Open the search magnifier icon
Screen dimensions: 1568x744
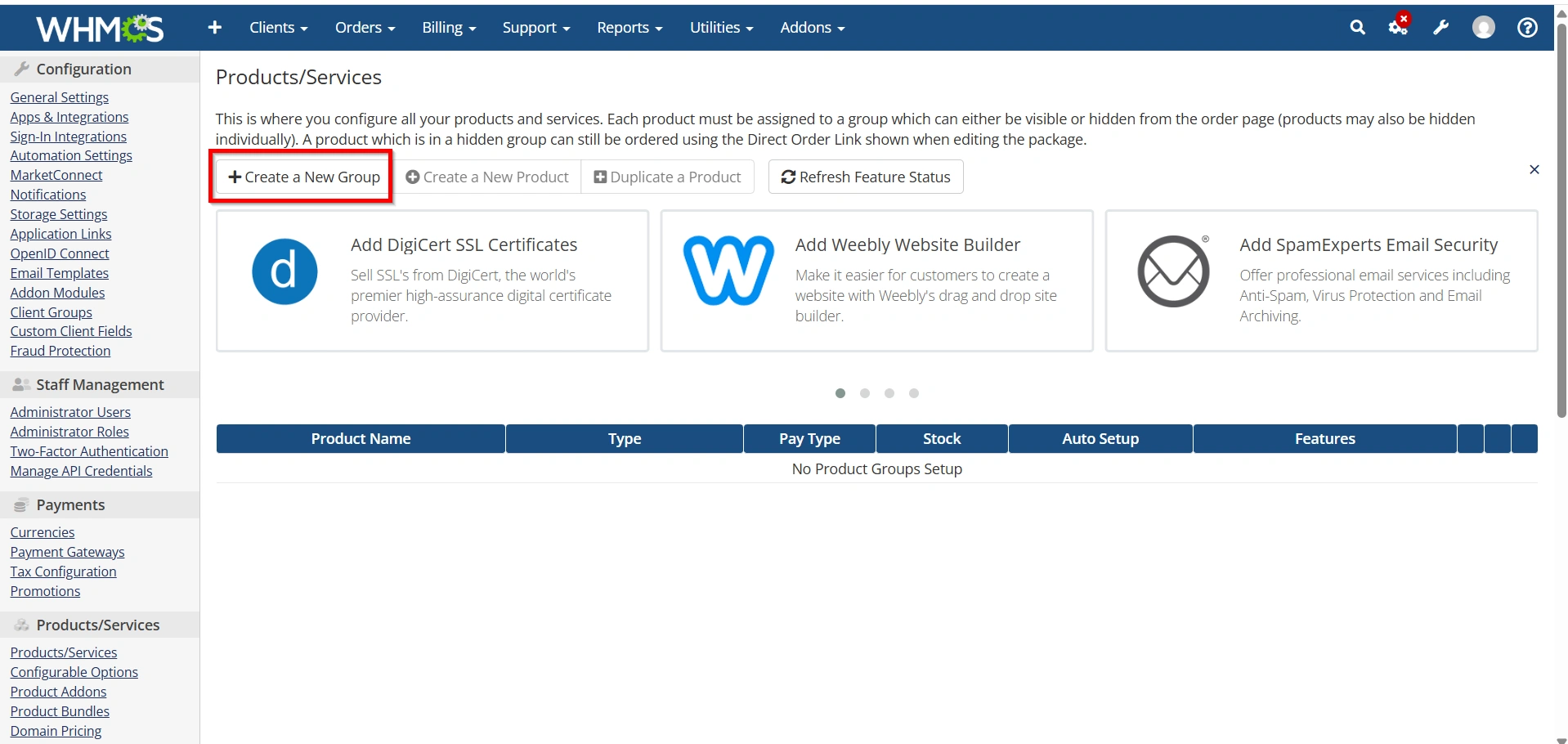pyautogui.click(x=1357, y=28)
